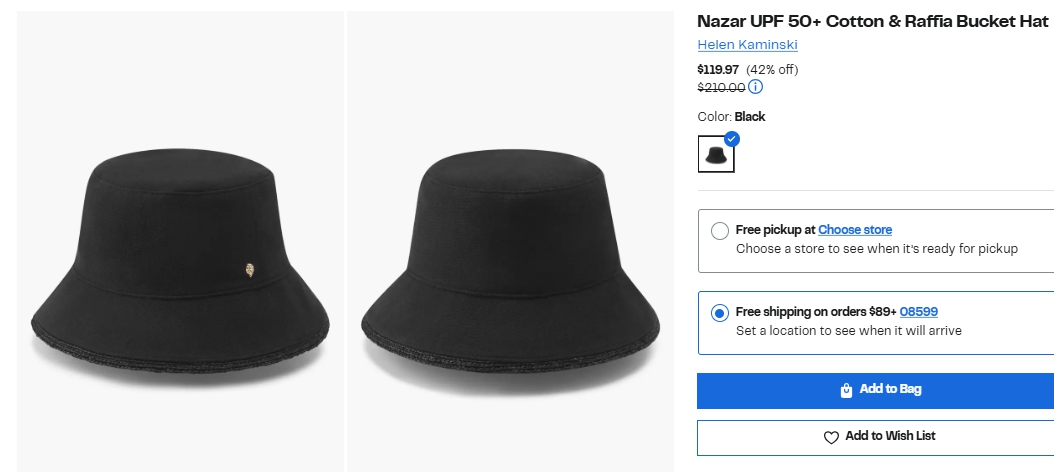This screenshot has height=472, width=1054.
Task: Click the info icon beside the $210.00 price
Action: click(756, 87)
